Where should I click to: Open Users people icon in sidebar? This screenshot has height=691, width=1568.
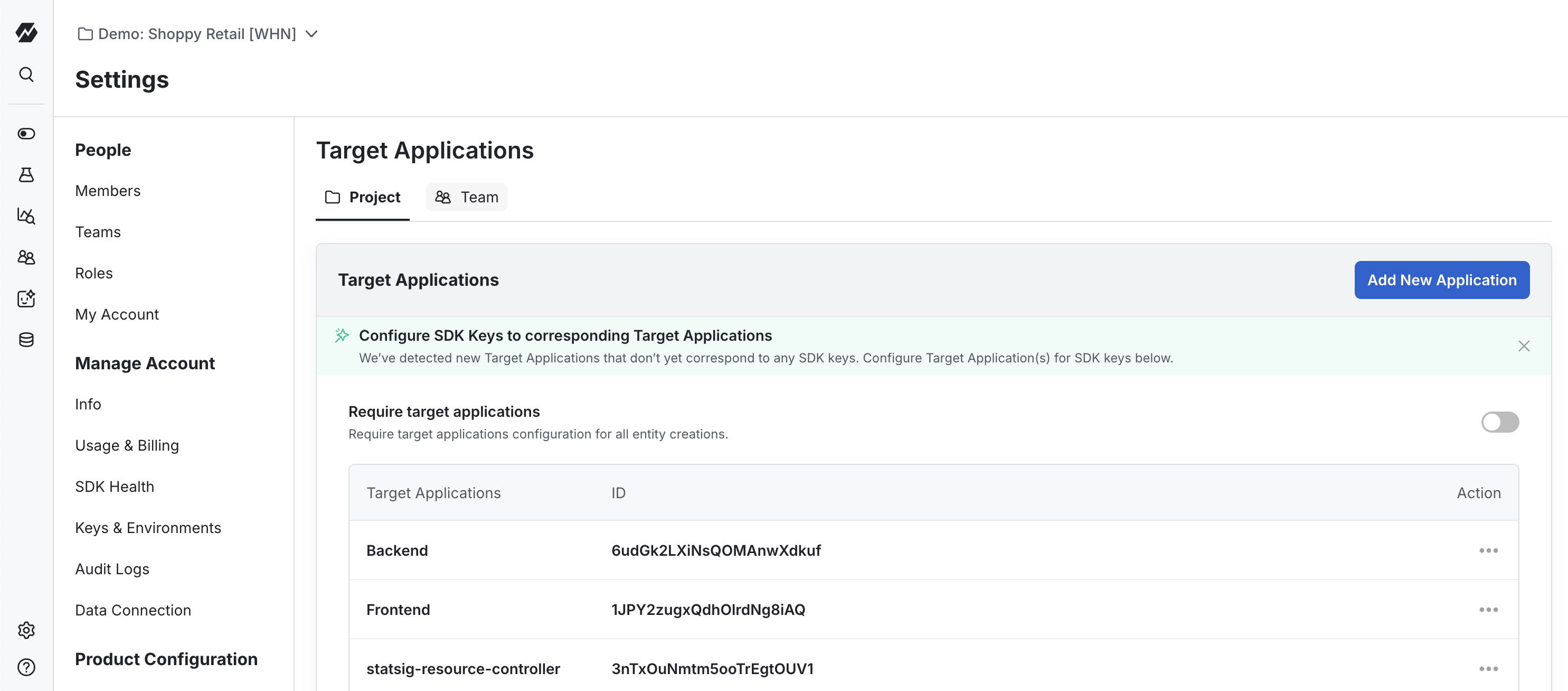[26, 257]
